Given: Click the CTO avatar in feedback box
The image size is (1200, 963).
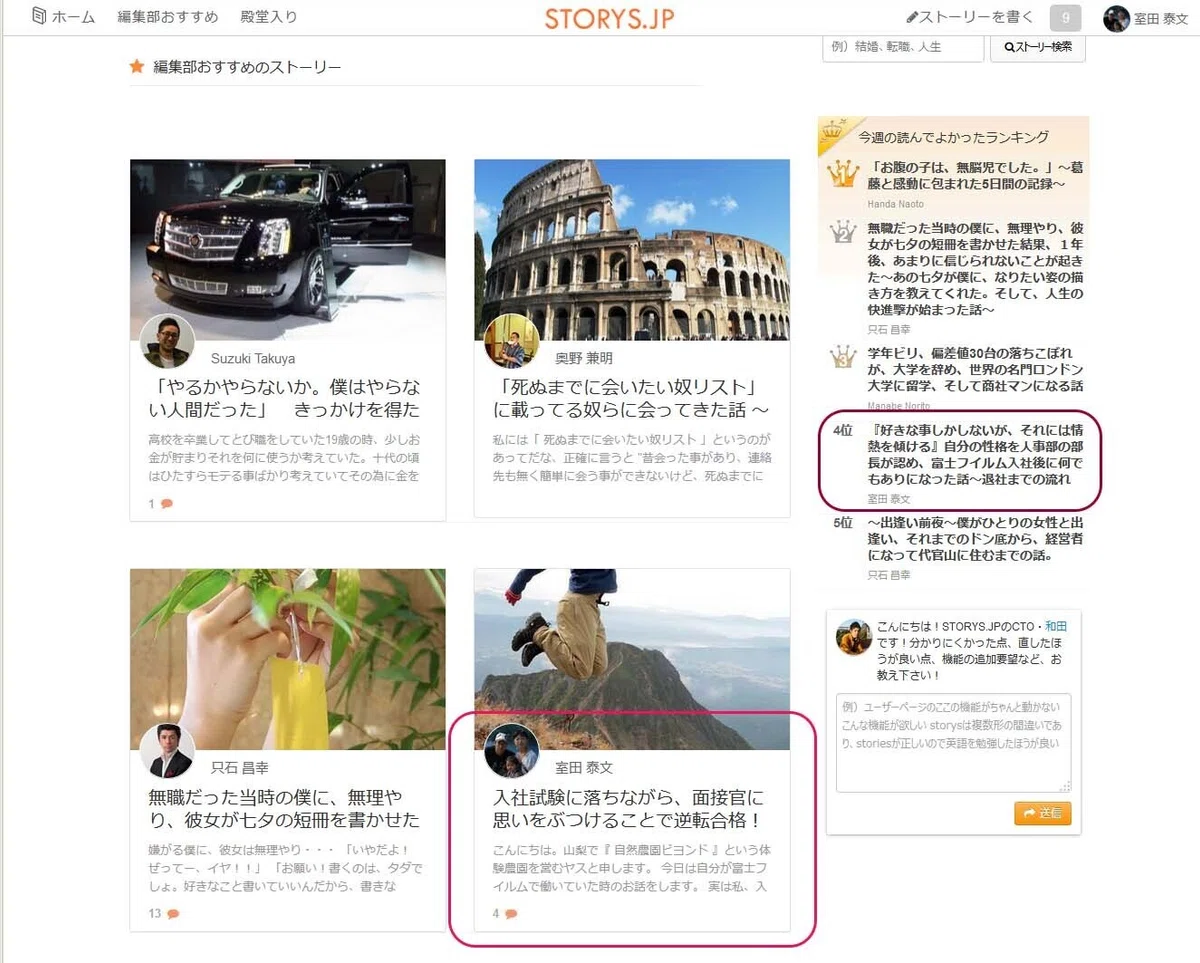Looking at the screenshot, I should (x=854, y=637).
